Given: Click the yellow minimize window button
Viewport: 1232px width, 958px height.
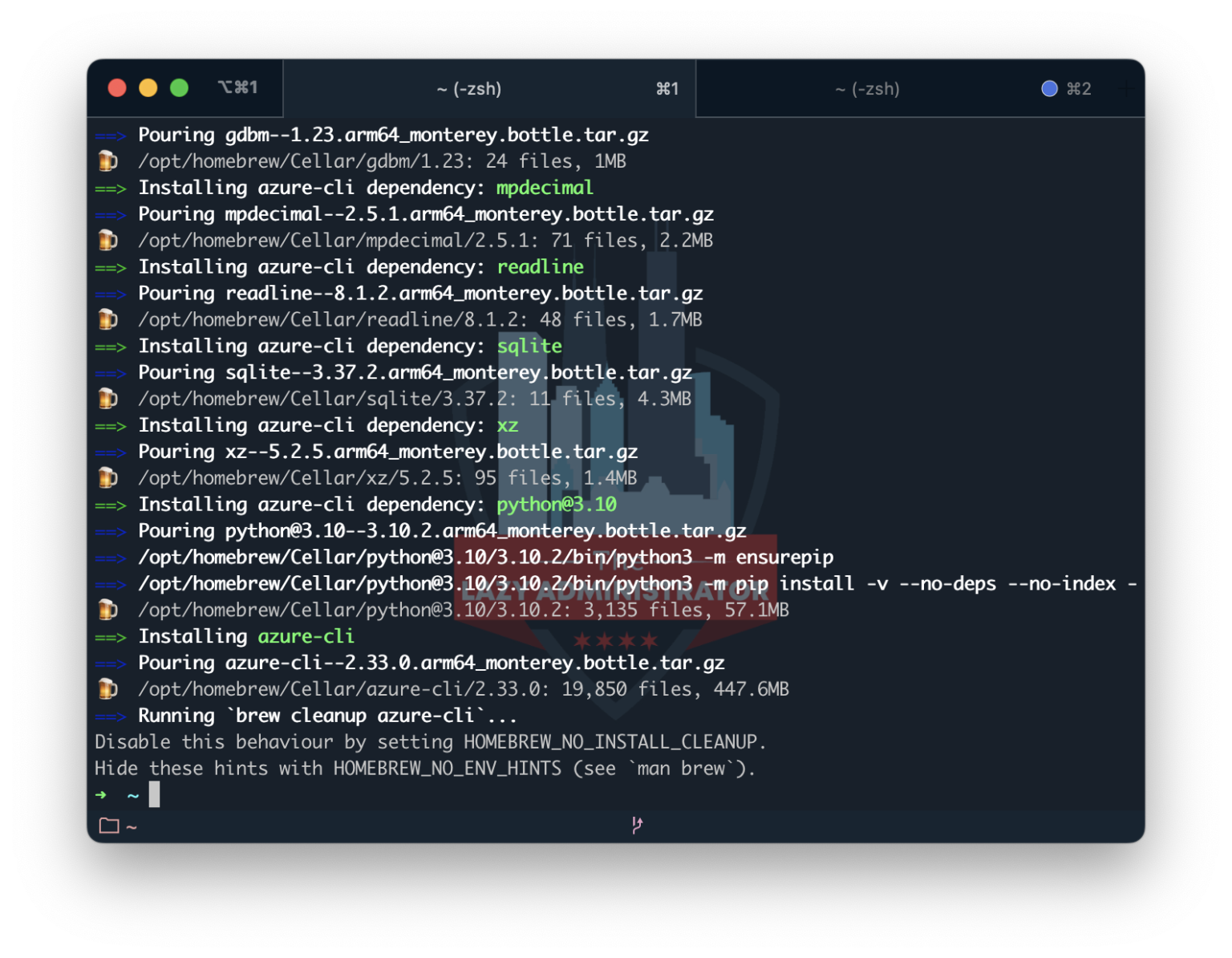Looking at the screenshot, I should pos(148,87).
